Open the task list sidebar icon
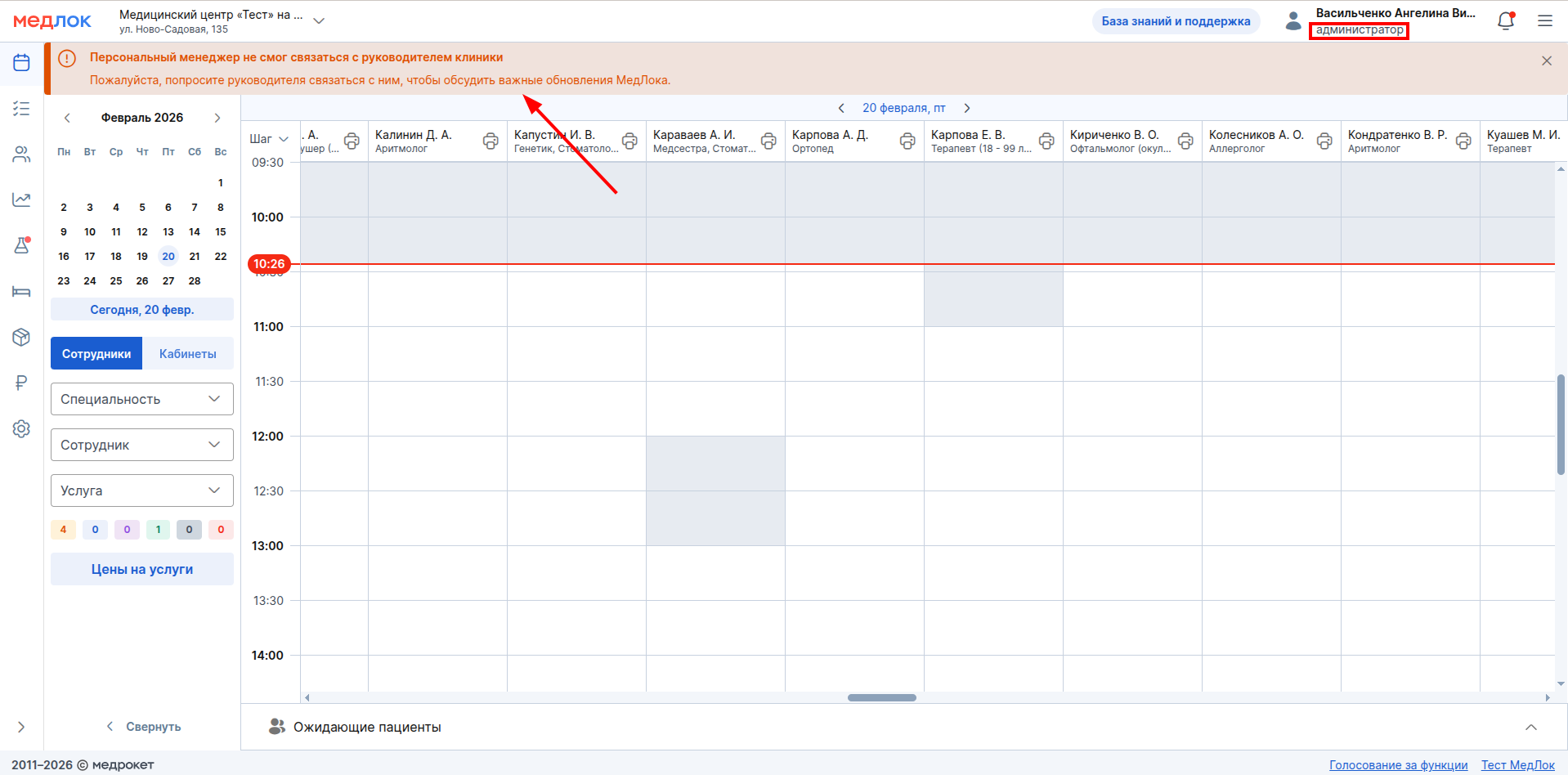The image size is (1568, 775). tap(21, 108)
